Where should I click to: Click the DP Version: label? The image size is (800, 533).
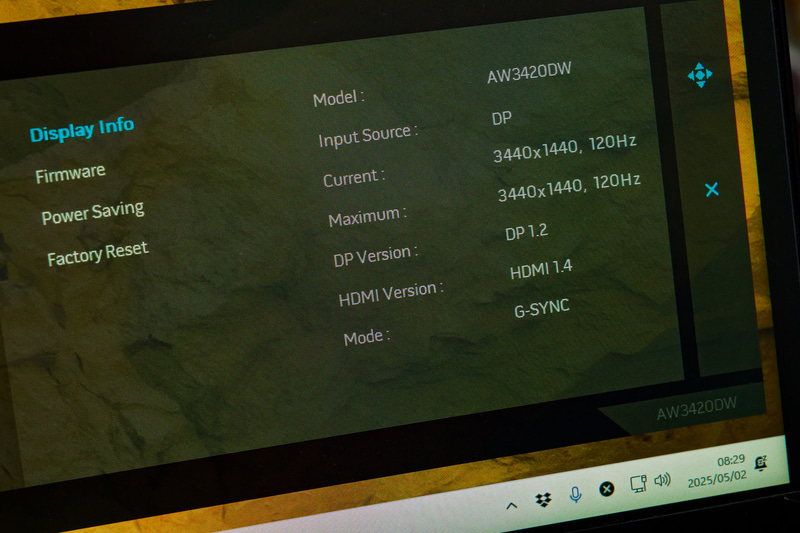click(376, 256)
